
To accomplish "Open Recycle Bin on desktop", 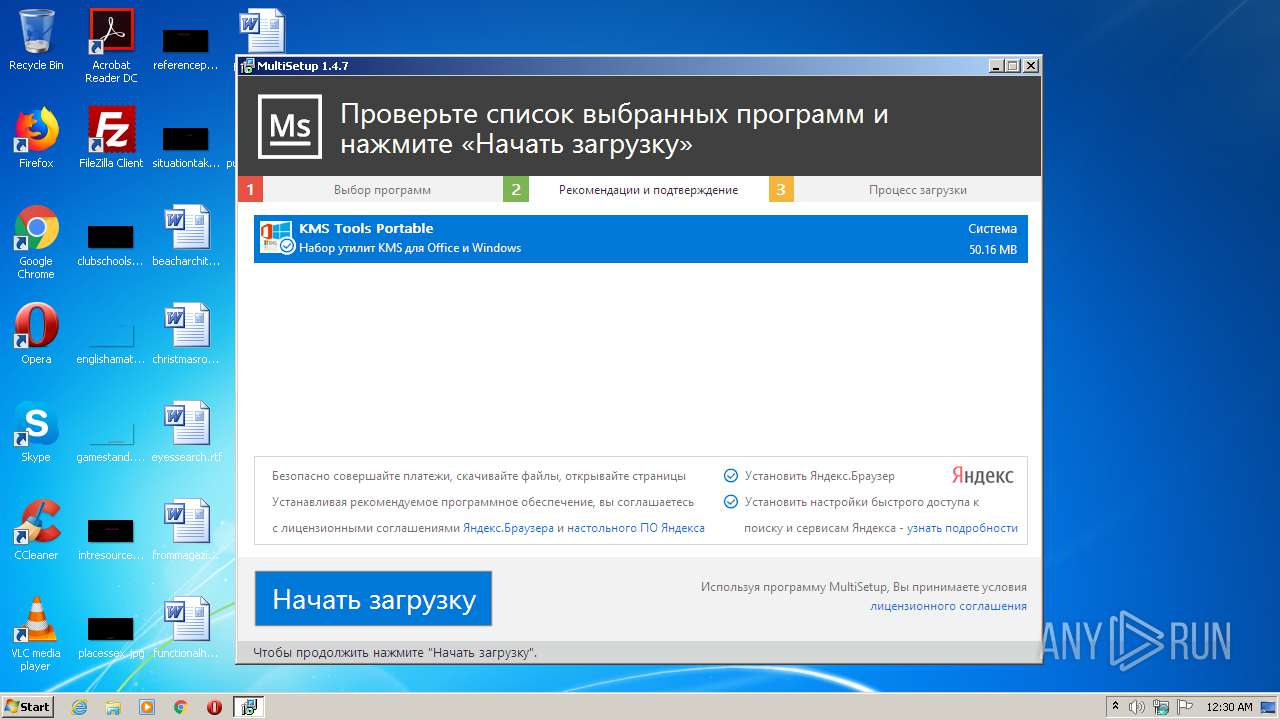I will point(36,40).
